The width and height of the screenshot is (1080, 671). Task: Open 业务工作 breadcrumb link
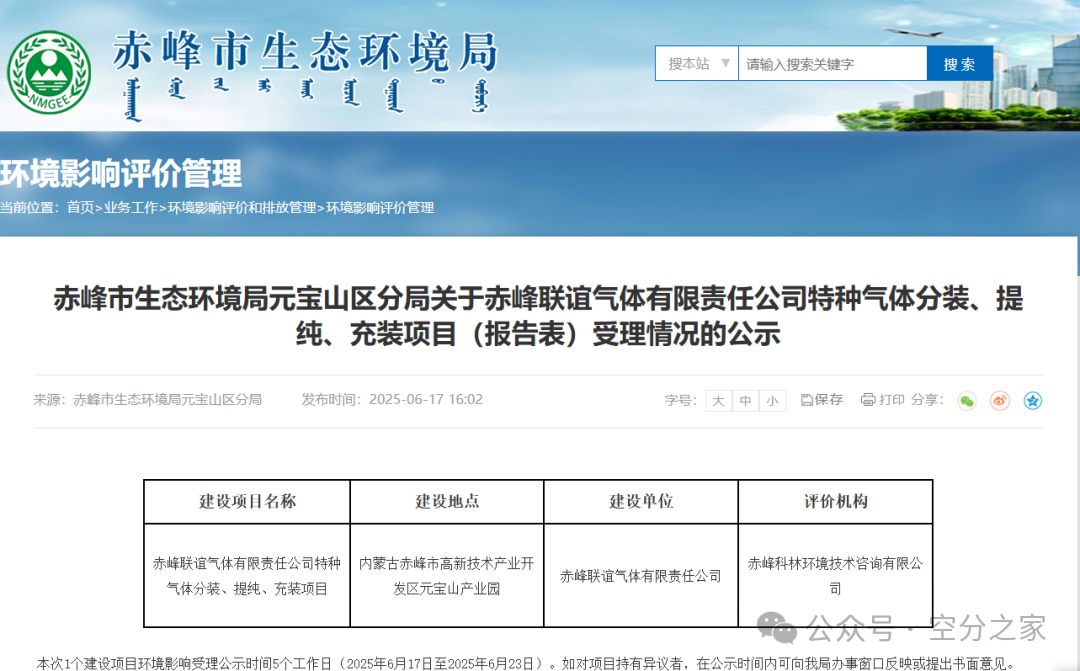point(131,207)
